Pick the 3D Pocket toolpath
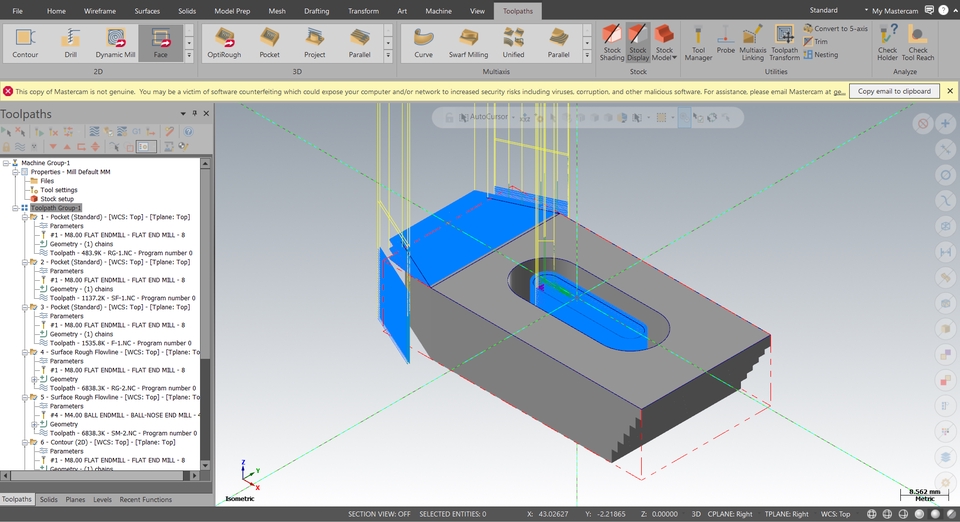The height and width of the screenshot is (522, 960). pos(269,42)
